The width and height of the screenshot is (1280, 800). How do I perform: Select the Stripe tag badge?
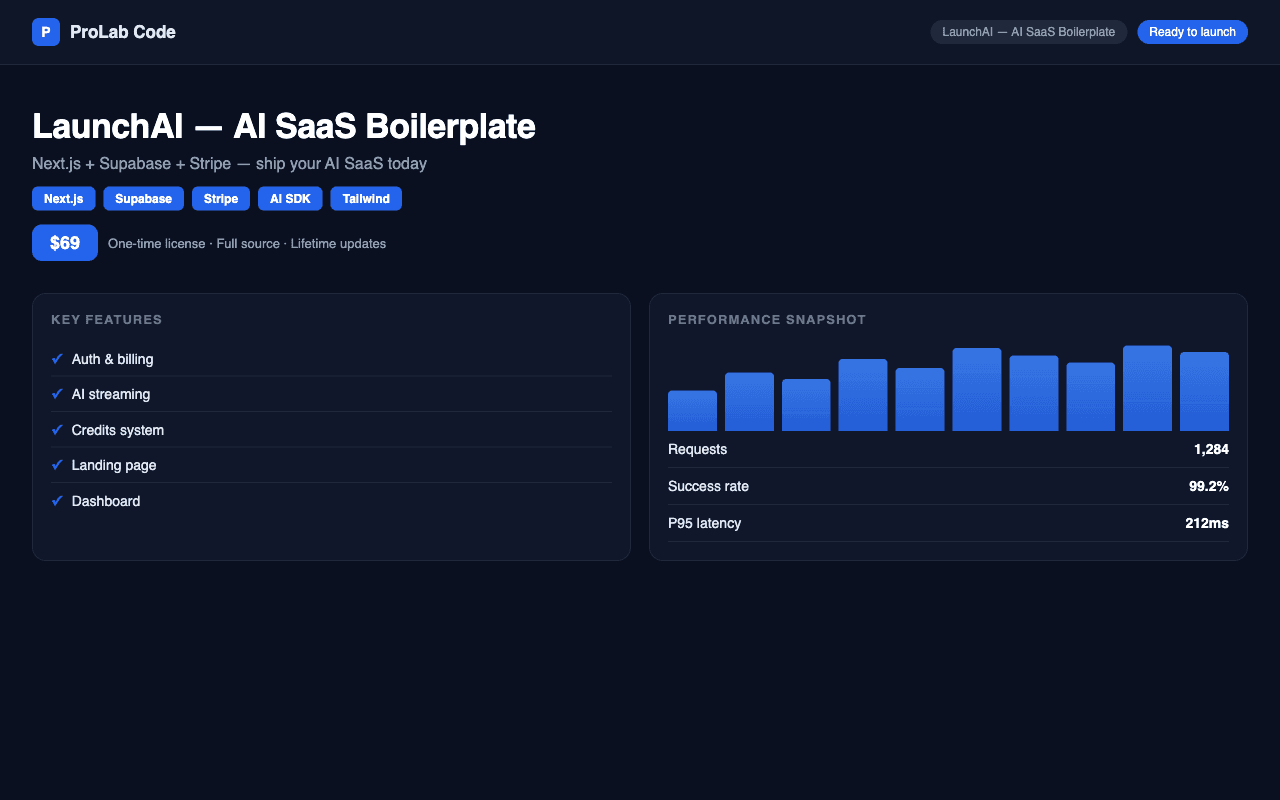click(x=221, y=199)
